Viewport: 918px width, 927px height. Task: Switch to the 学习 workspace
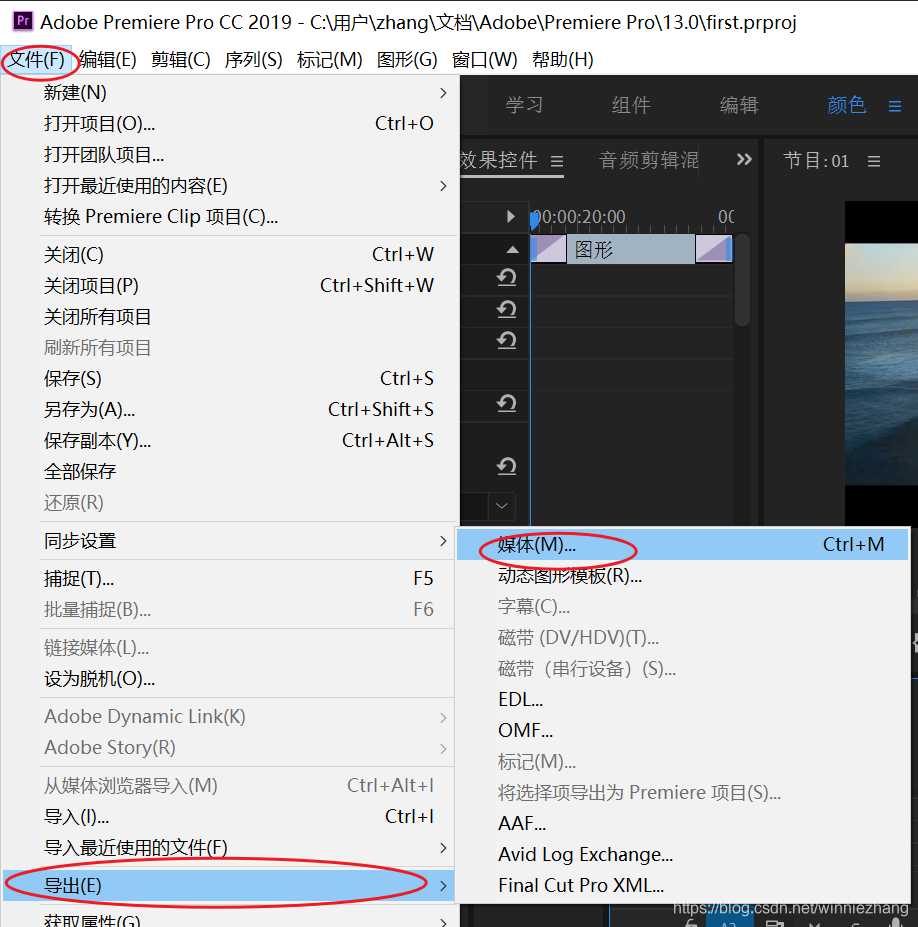[524, 105]
